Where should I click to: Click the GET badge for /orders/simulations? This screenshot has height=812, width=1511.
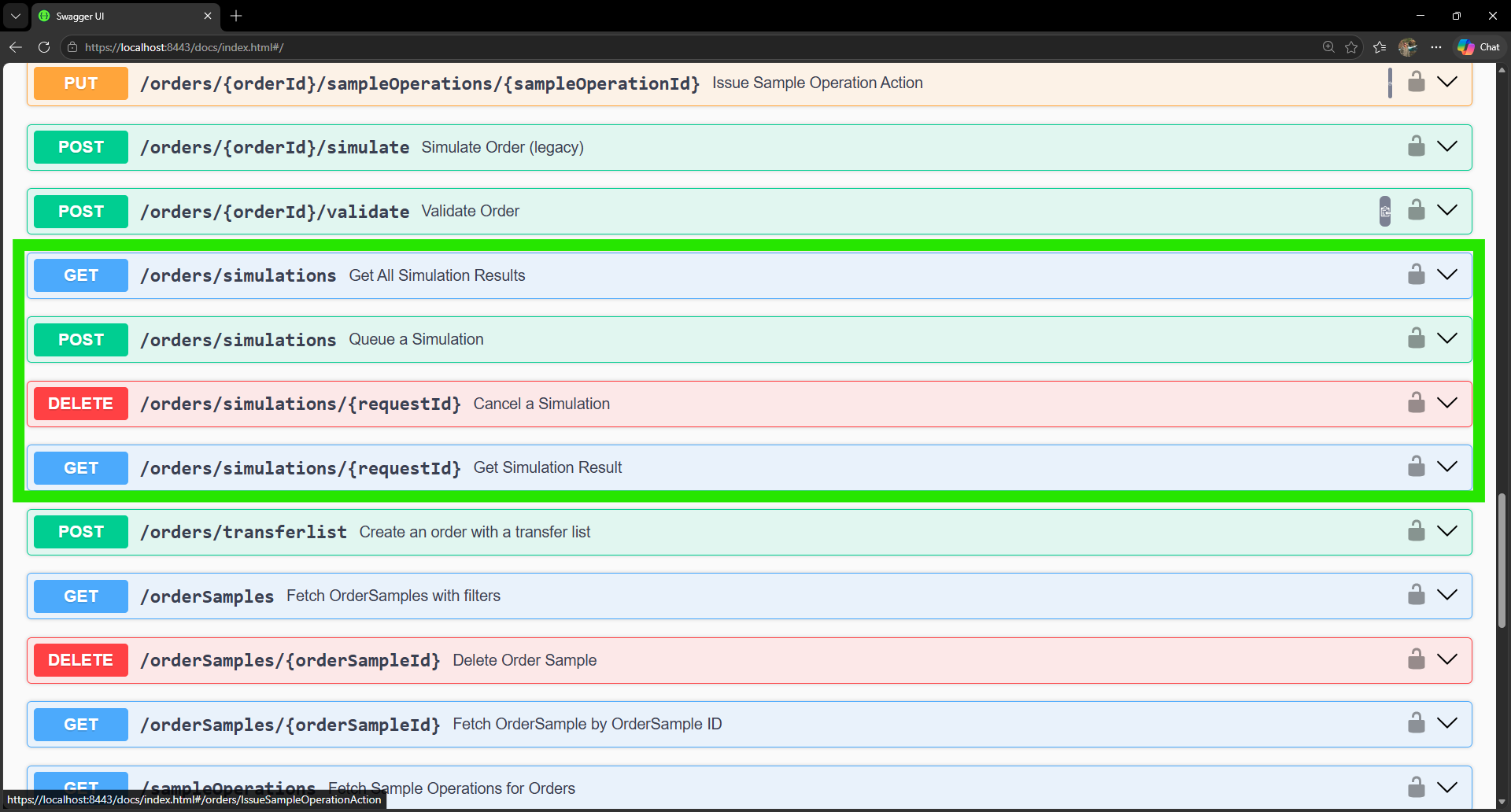tap(81, 275)
